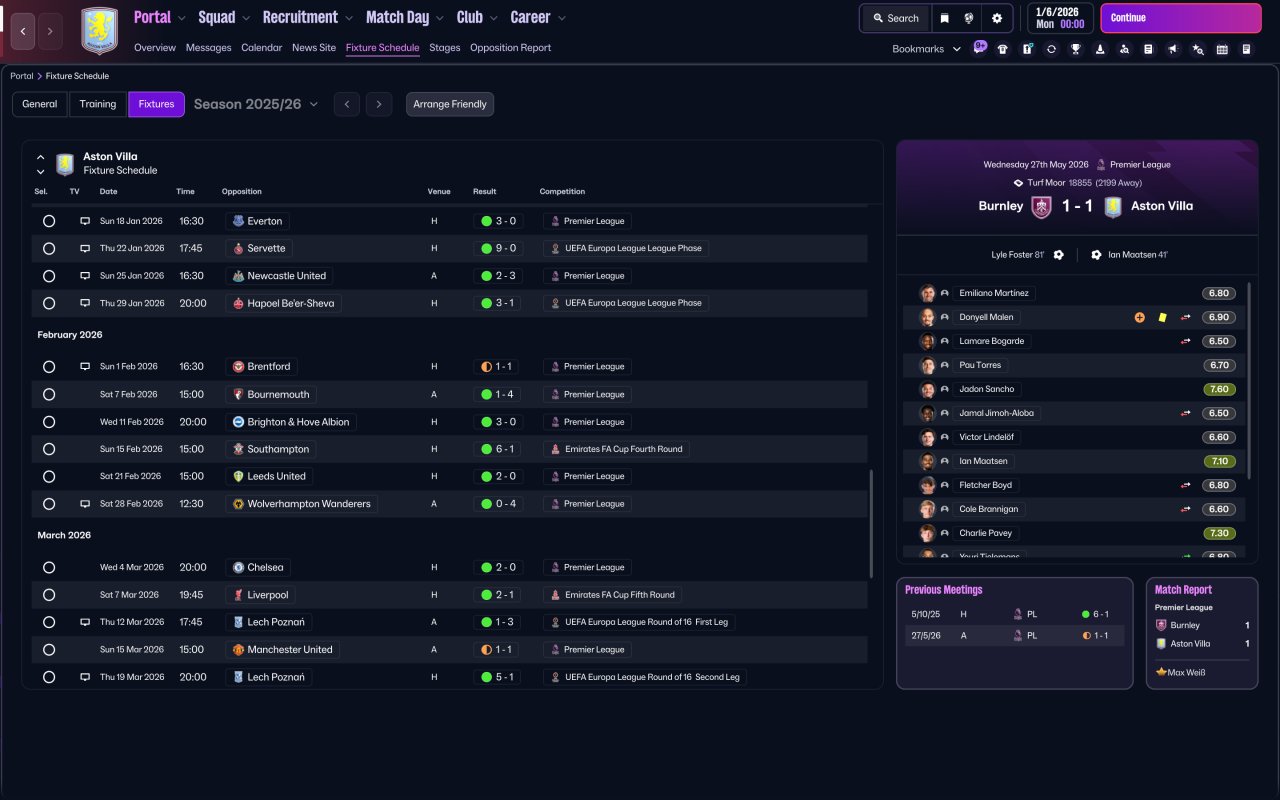Switch to the Calendar tab
This screenshot has height=800, width=1280.
pyautogui.click(x=262, y=48)
